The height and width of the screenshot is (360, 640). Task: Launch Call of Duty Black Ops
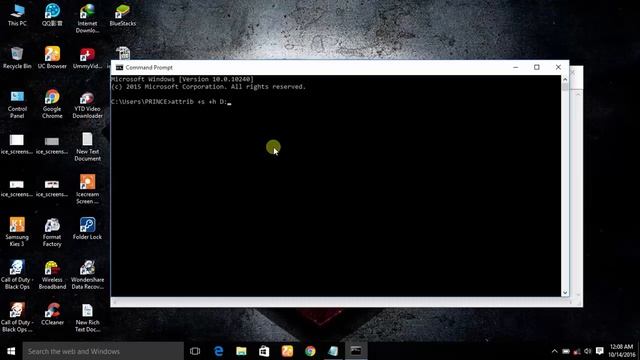tap(17, 275)
